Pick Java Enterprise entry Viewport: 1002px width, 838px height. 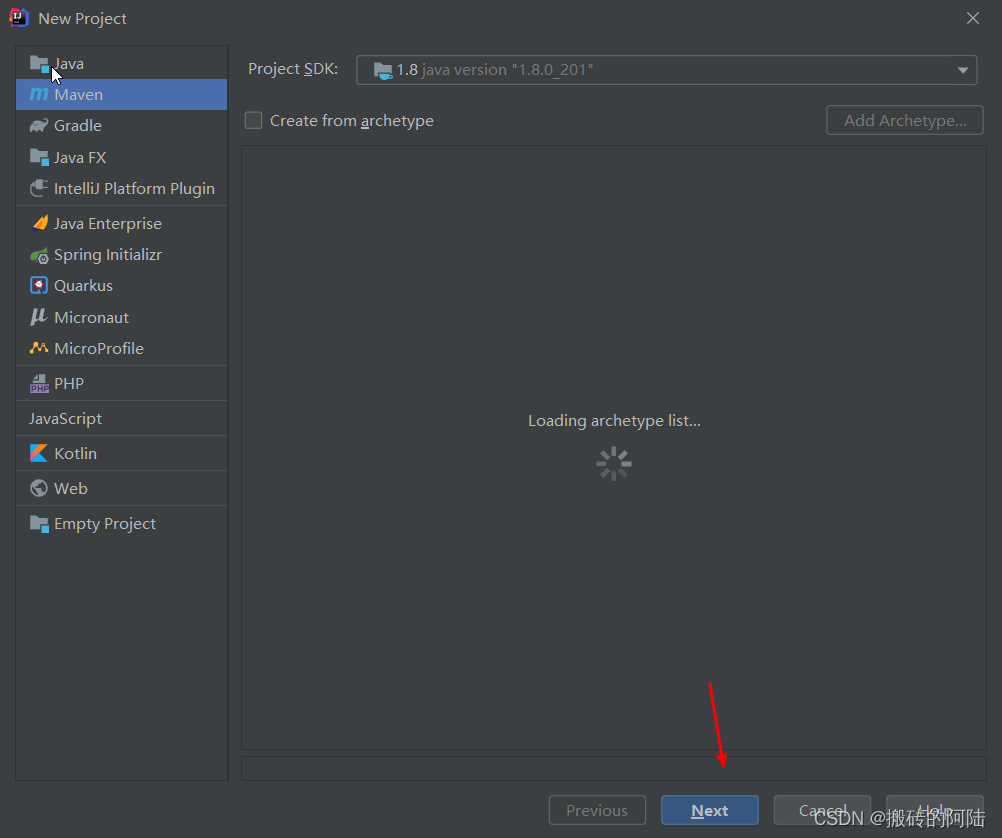[x=121, y=223]
